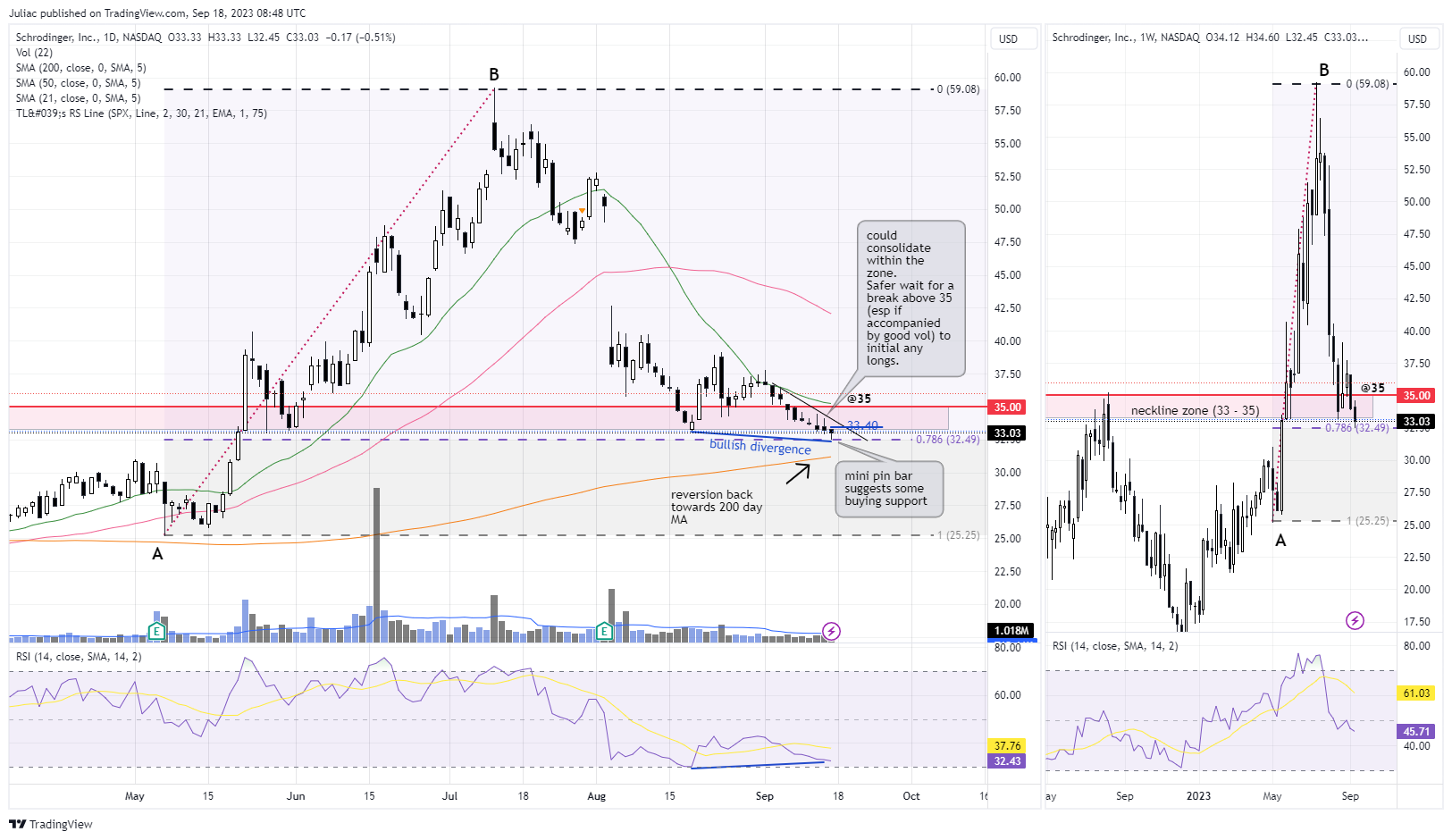The height and width of the screenshot is (840, 1452).
Task: Click the point 'A' label on the weekly chart
Action: coord(1280,541)
